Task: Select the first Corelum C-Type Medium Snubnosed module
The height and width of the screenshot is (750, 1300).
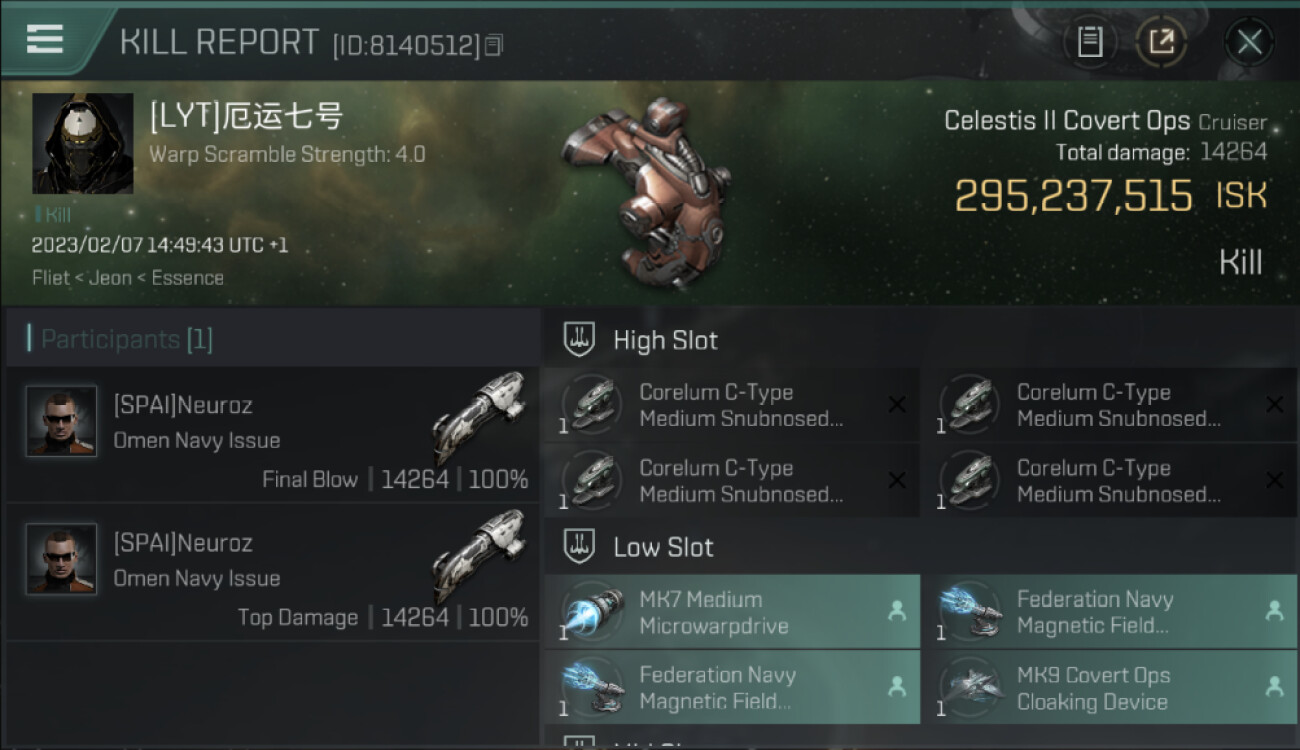Action: click(x=732, y=405)
